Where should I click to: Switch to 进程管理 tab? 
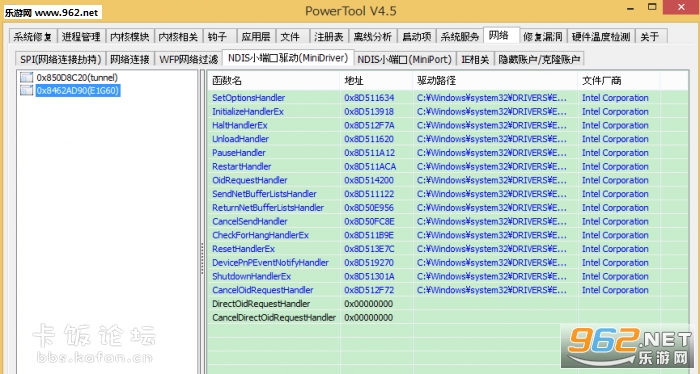[x=81, y=37]
